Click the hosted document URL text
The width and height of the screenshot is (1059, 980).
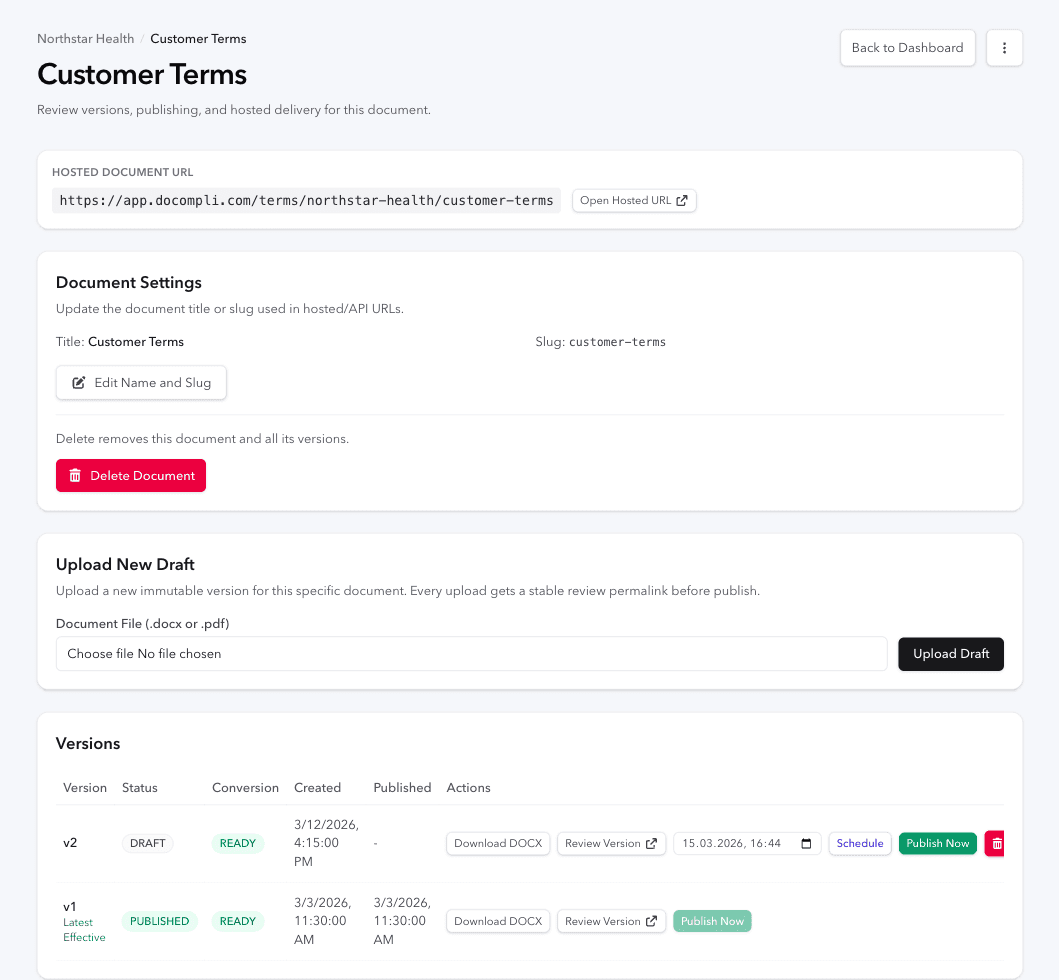(x=306, y=201)
